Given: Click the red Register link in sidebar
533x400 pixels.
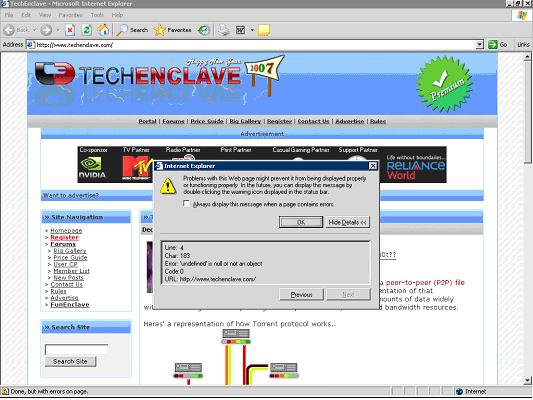Looking at the screenshot, I should 65,237.
